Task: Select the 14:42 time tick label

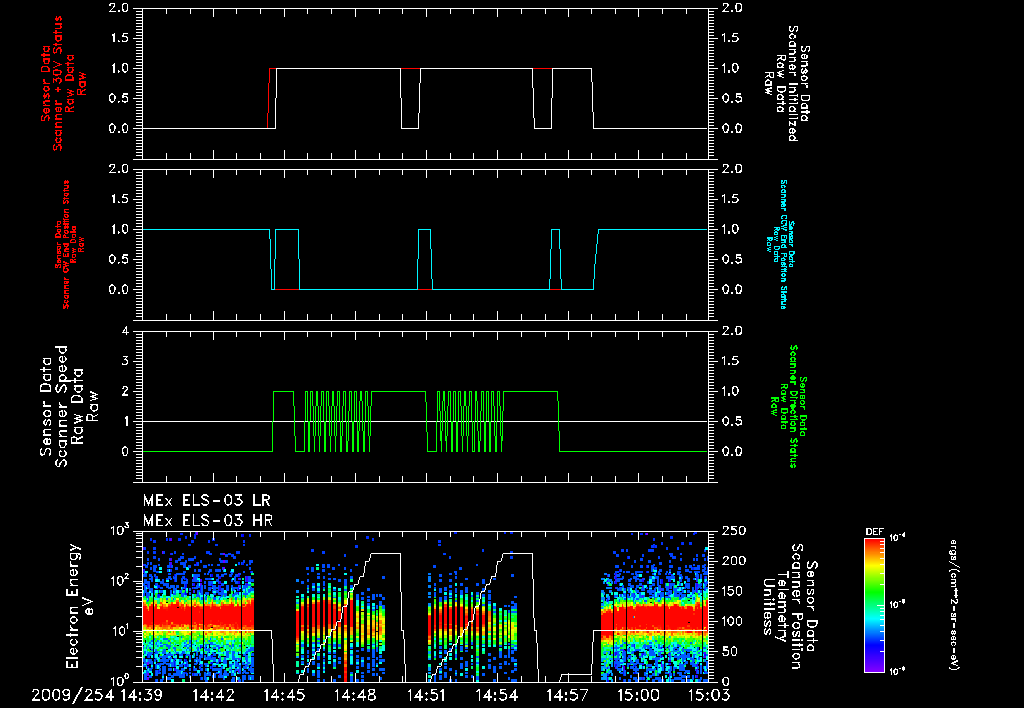Action: click(213, 695)
